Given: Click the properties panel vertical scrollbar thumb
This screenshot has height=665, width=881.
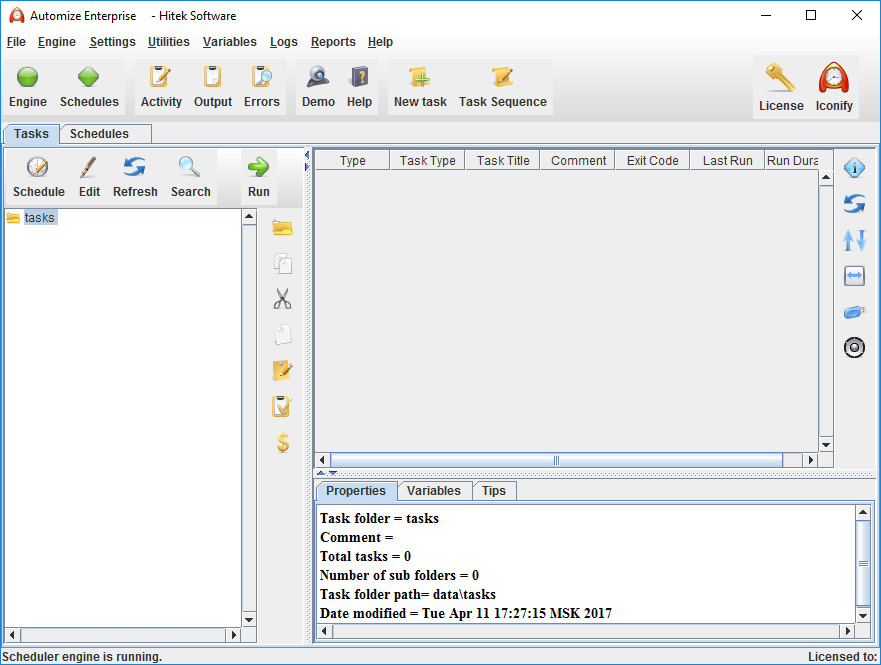Looking at the screenshot, I should coord(863,563).
